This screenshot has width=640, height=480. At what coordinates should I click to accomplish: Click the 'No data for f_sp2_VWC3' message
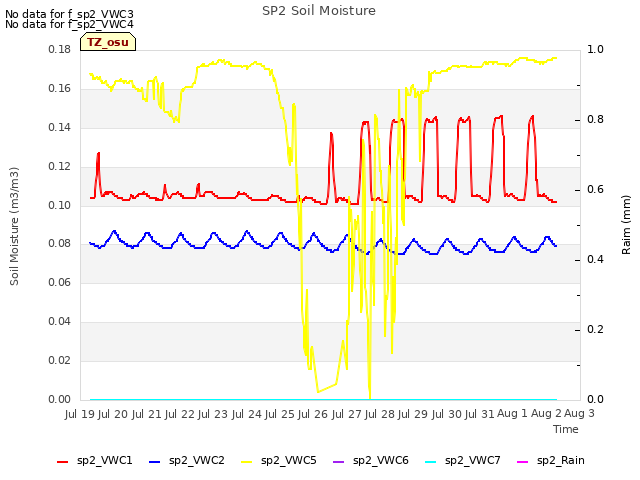(69, 14)
